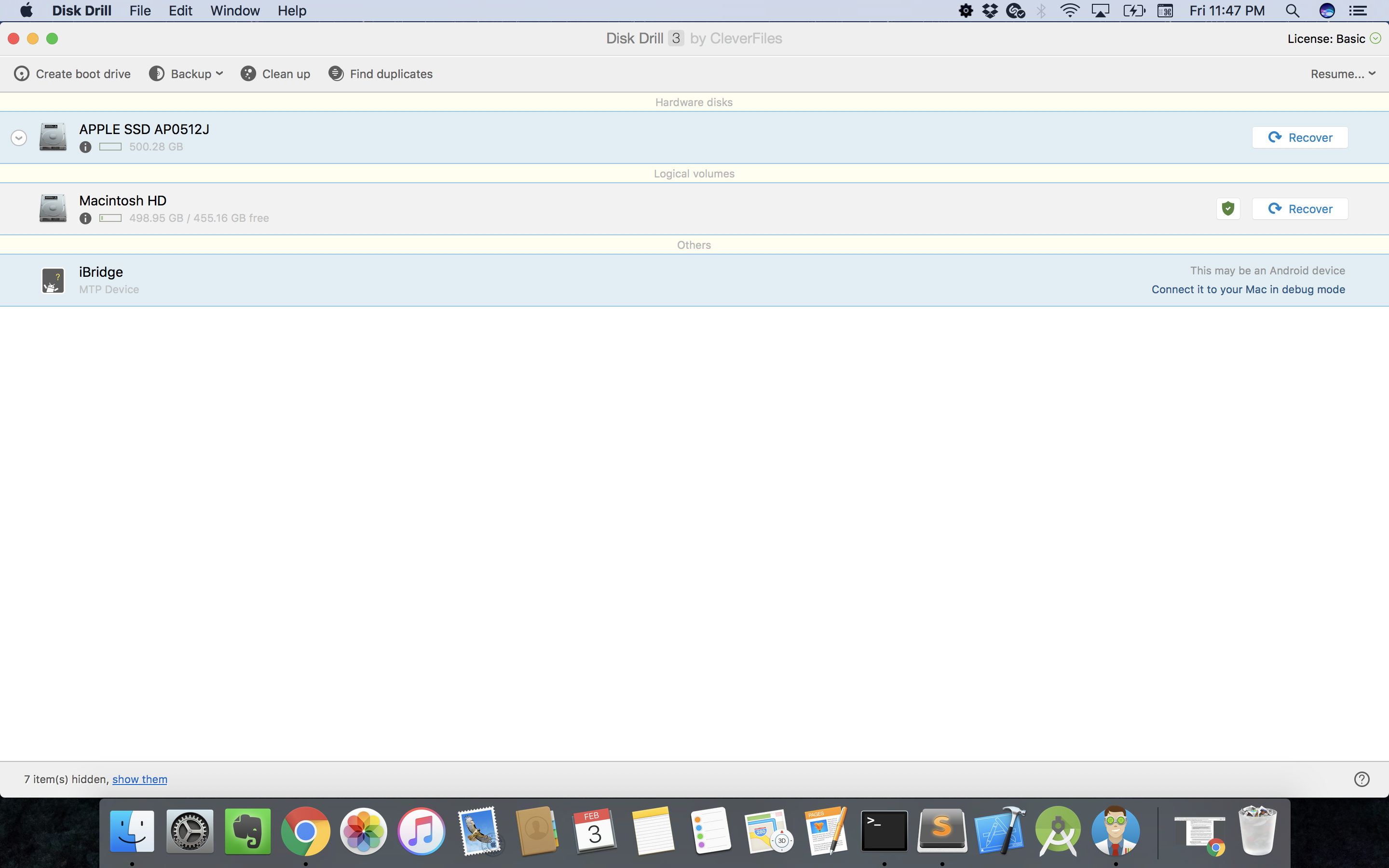Open iTunes from the Dock
This screenshot has width=1389, height=868.
pyautogui.click(x=422, y=831)
